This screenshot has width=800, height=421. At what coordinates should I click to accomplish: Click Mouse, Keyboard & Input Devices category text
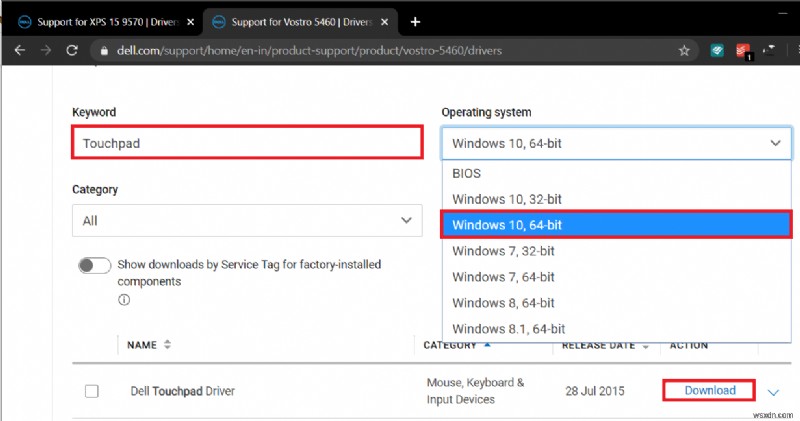[x=475, y=391]
